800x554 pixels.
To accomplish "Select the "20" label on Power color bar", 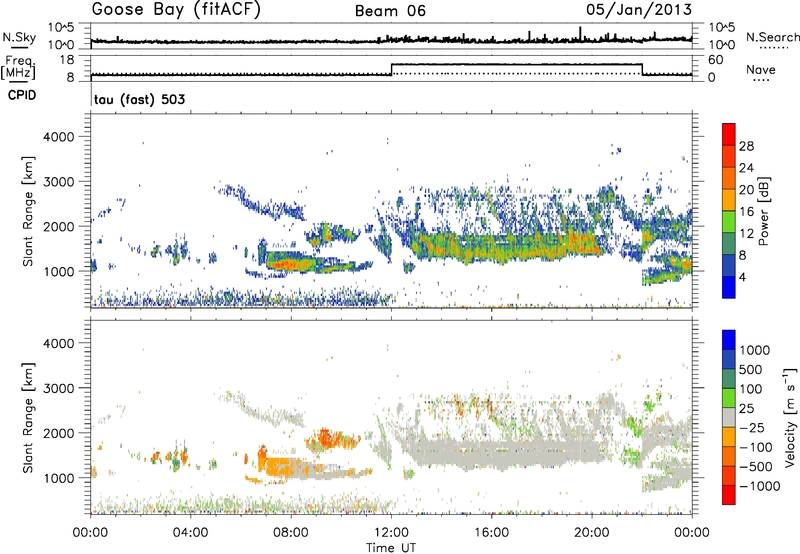I will [746, 190].
